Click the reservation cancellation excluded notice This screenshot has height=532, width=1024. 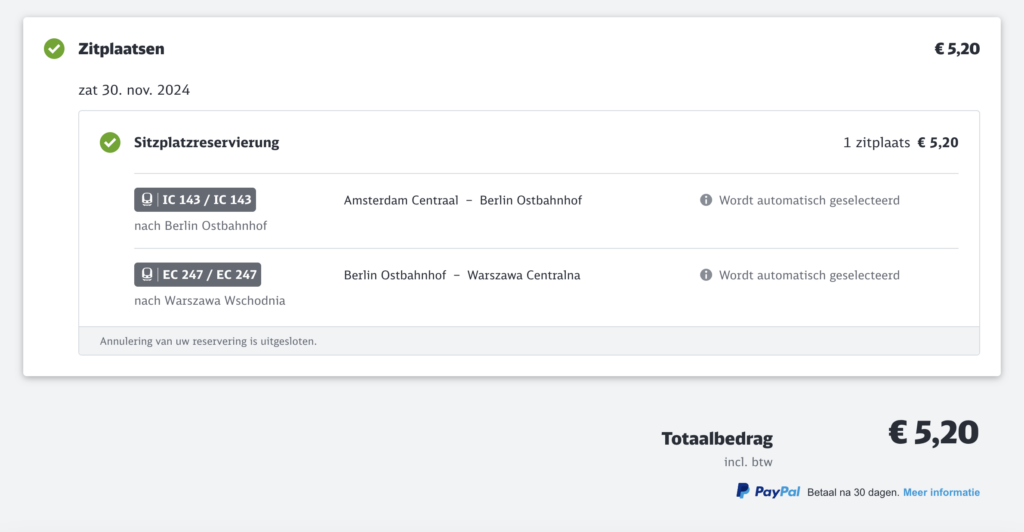click(208, 341)
